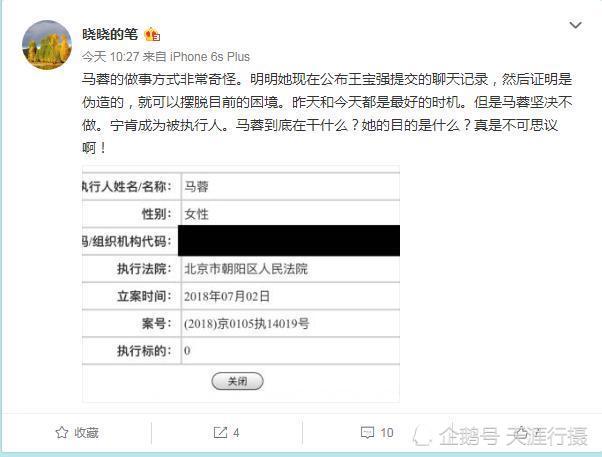602x457 pixels.
Task: Click the membership badge beside the username
Action: coord(152,35)
